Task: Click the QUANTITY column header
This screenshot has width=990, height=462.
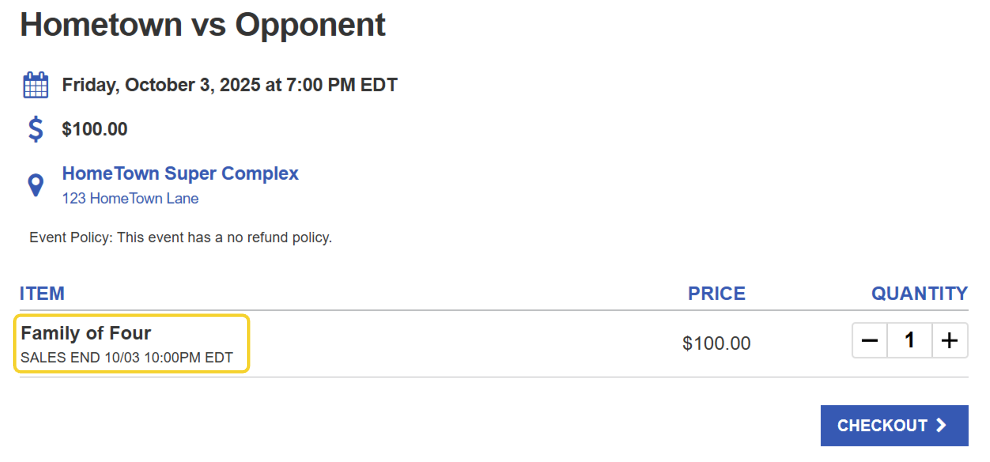Action: (x=919, y=294)
